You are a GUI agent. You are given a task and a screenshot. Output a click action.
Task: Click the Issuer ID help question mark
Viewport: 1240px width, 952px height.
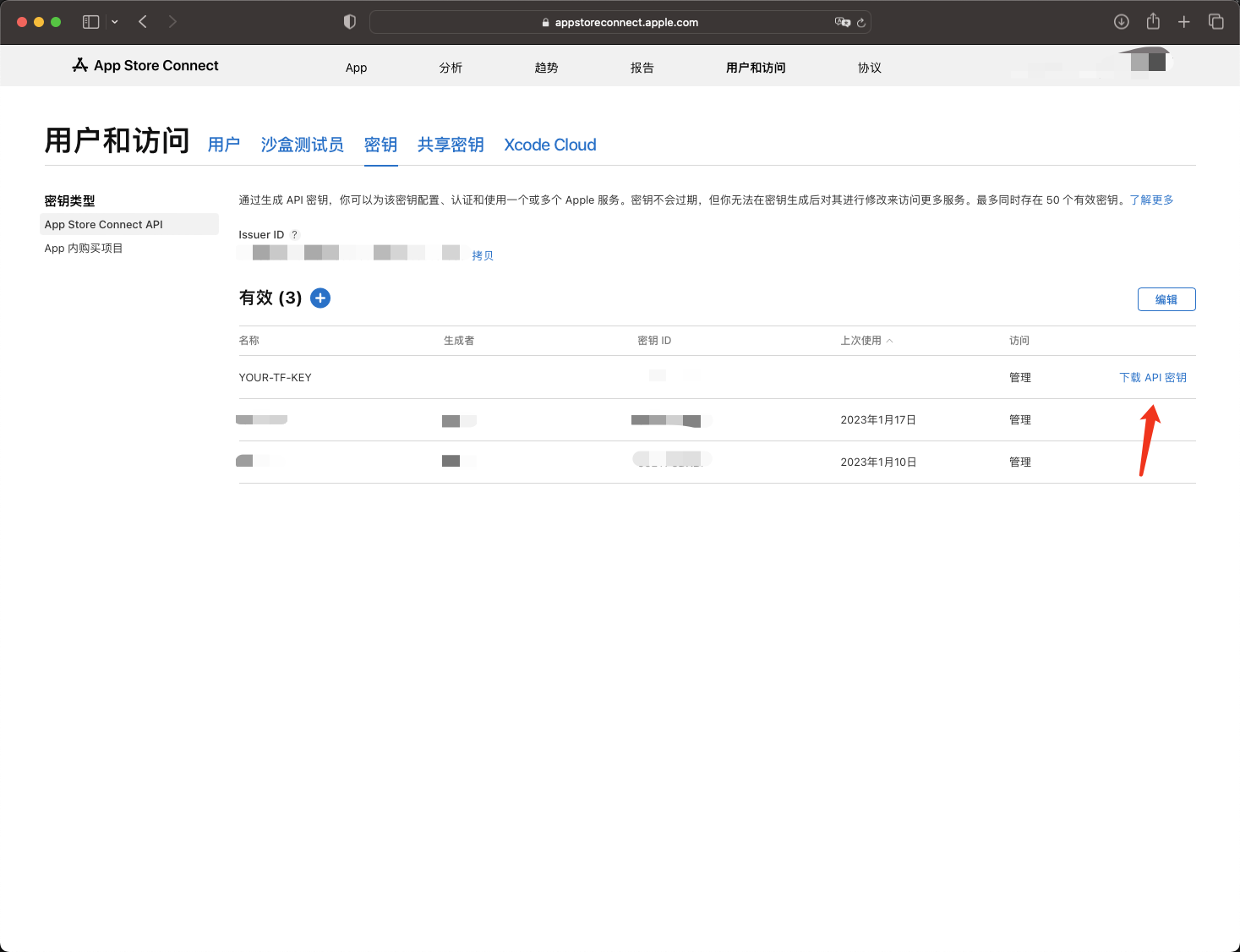[294, 235]
